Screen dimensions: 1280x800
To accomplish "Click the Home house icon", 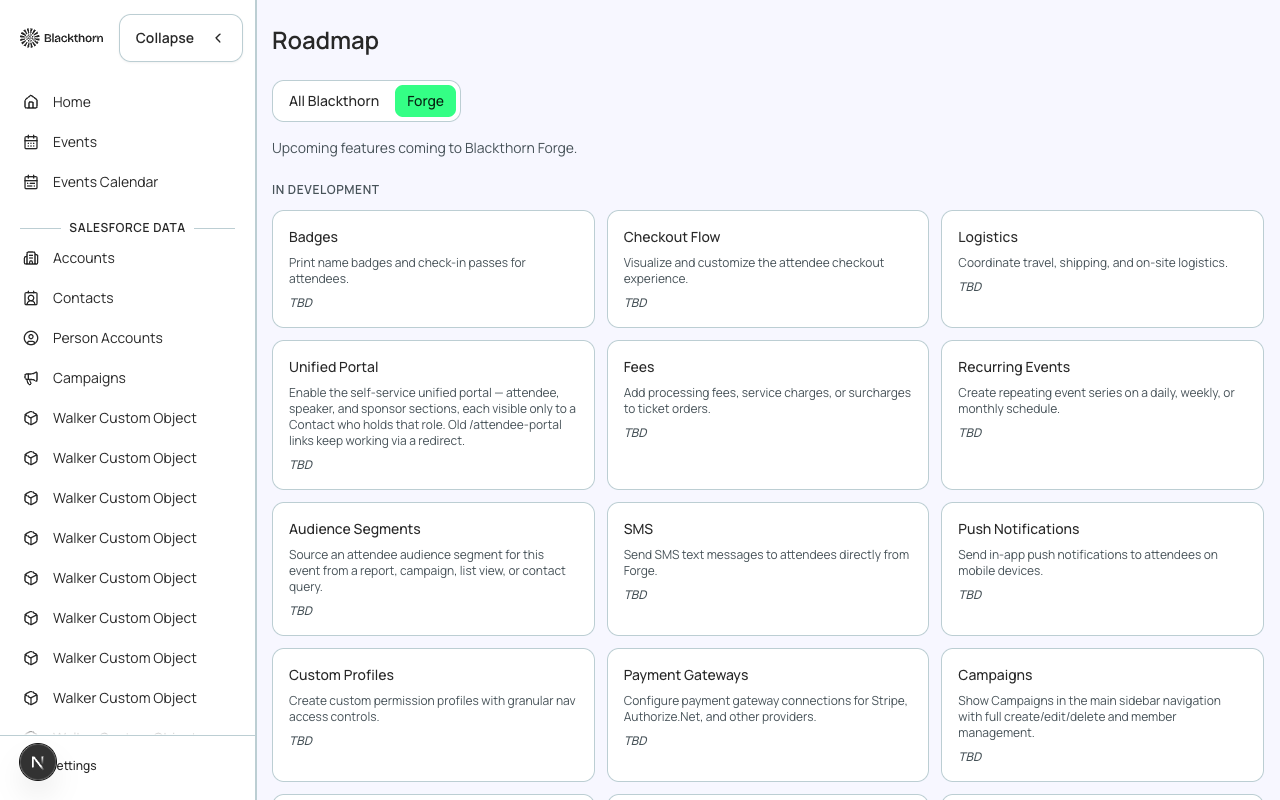I will pos(31,102).
